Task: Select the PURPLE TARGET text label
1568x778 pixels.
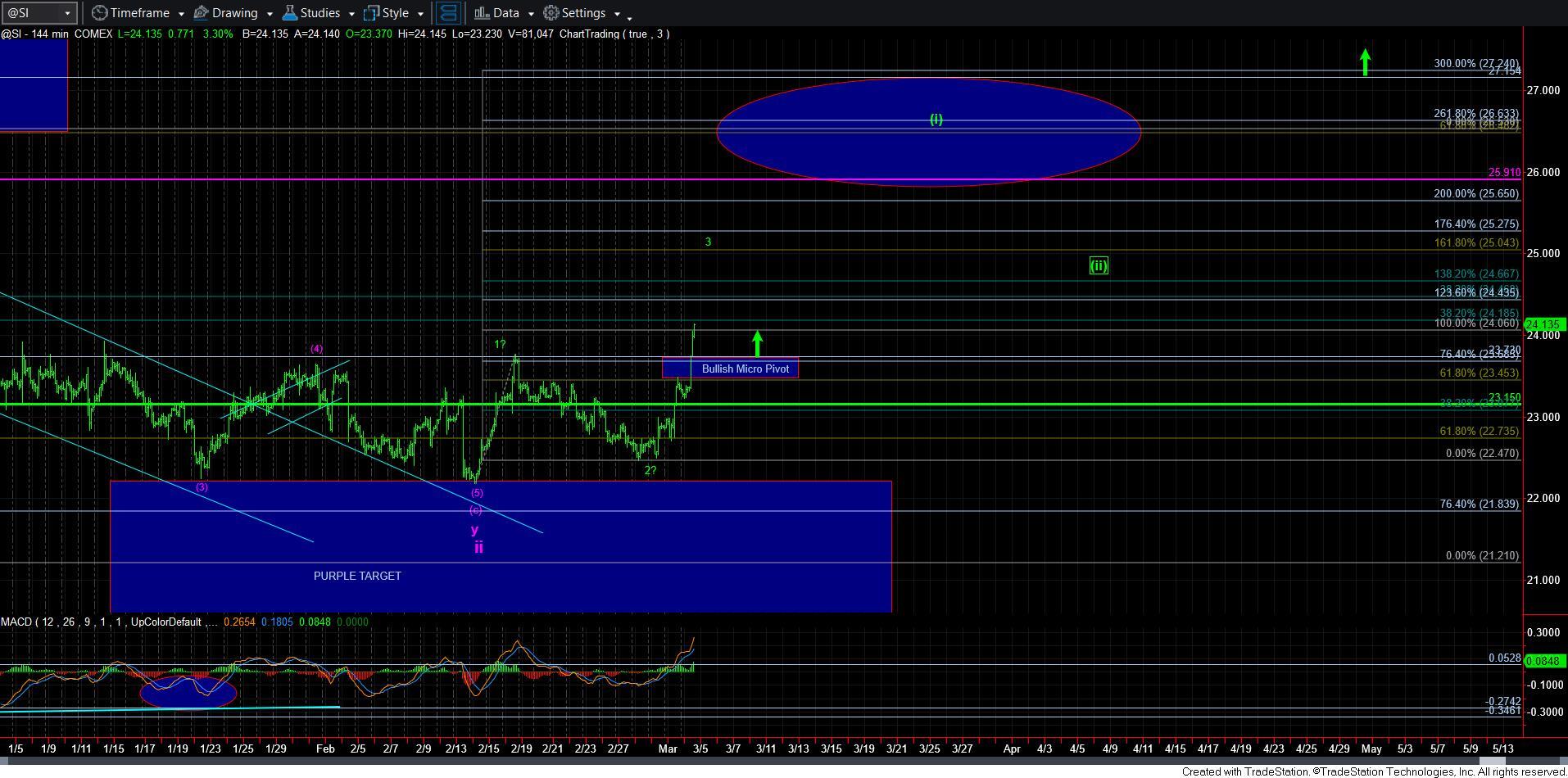Action: tap(357, 576)
